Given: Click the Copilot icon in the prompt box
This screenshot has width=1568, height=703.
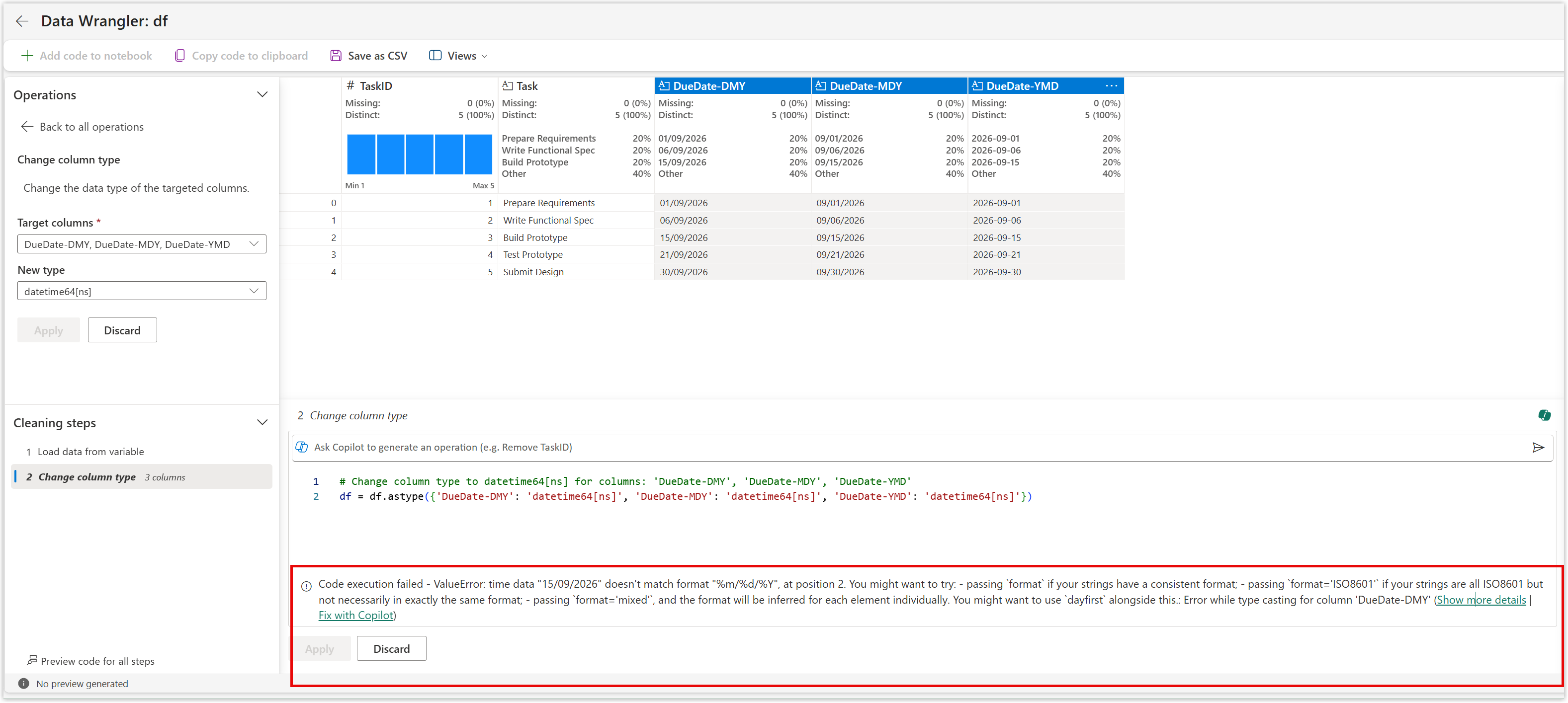Looking at the screenshot, I should 302,448.
